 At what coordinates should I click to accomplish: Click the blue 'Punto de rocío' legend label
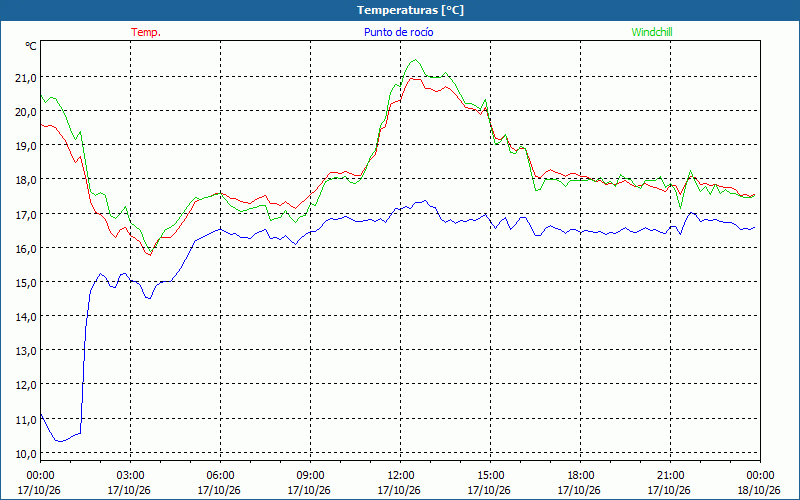point(398,32)
